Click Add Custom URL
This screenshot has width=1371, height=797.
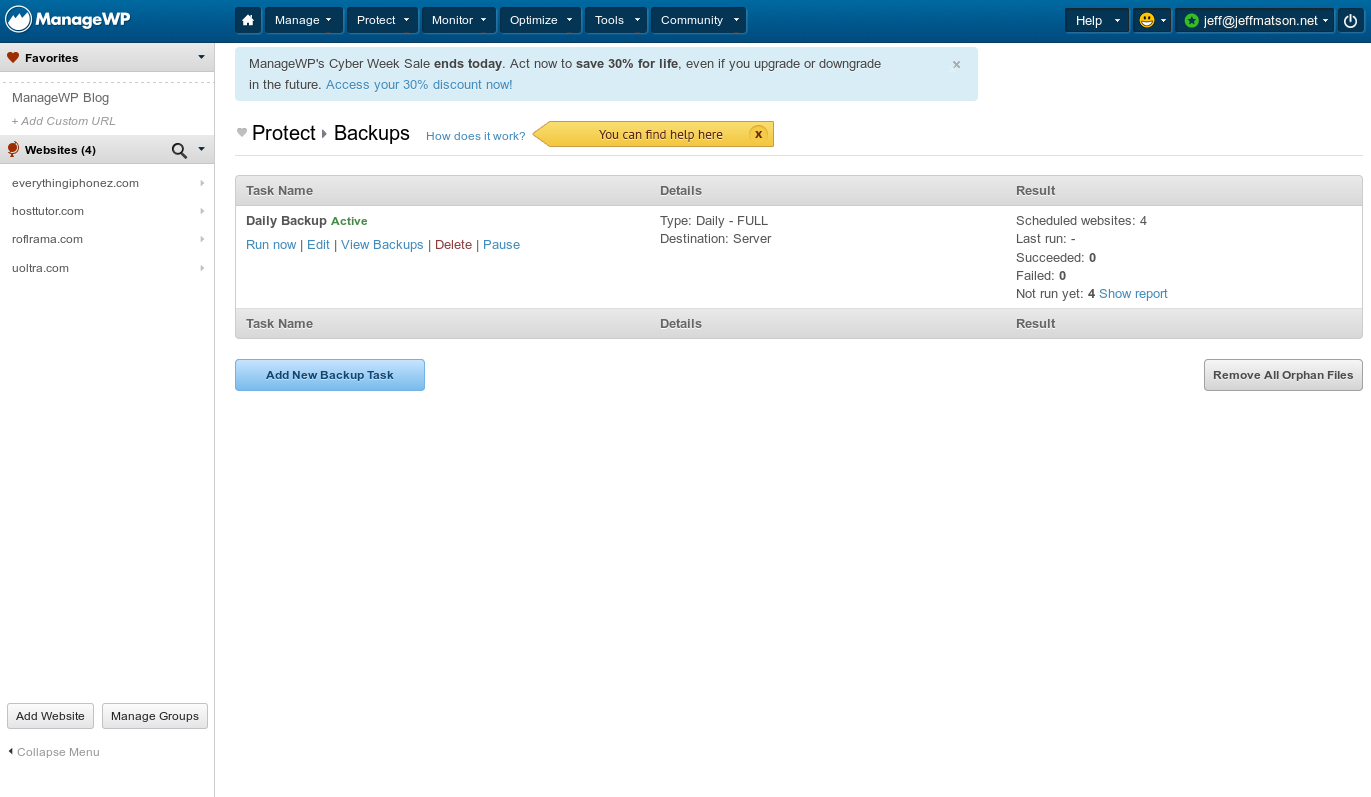click(x=64, y=121)
